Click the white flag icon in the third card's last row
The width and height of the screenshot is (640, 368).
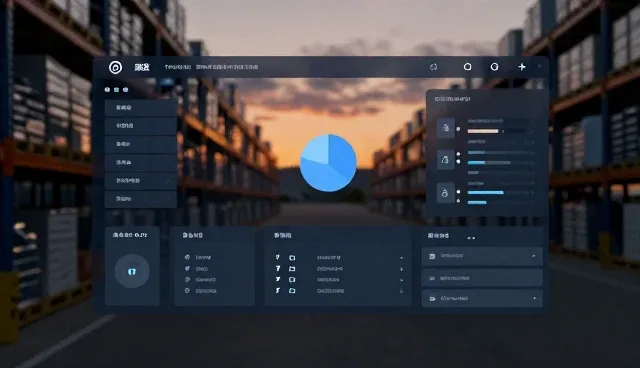point(278,290)
